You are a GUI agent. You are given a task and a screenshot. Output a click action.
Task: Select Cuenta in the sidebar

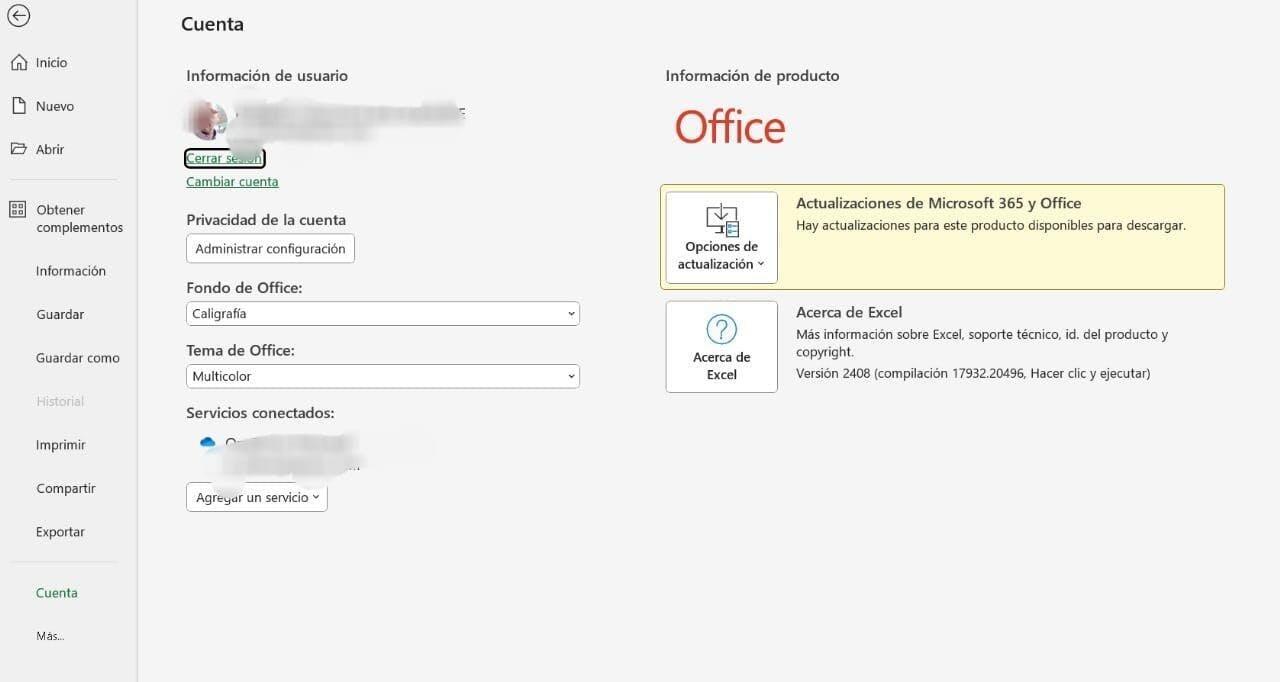(57, 593)
